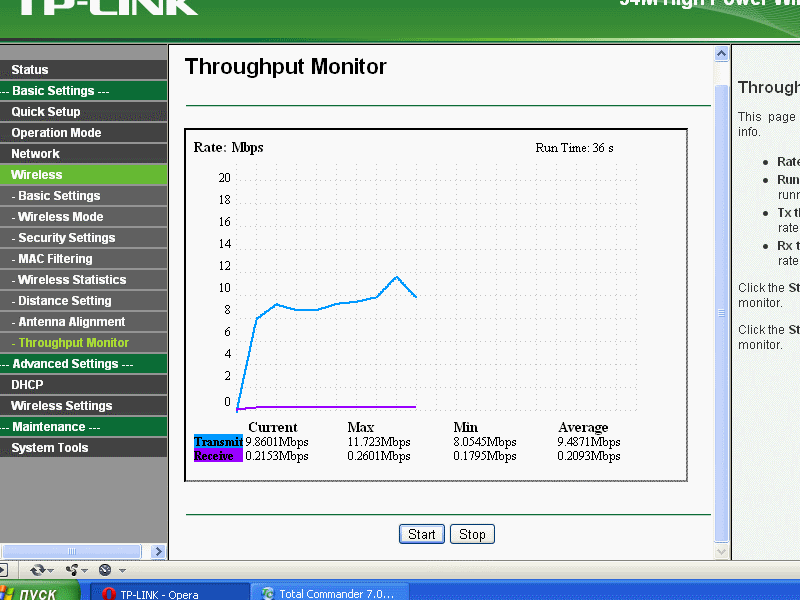Click the Current column header
Screen dimensions: 800x600
(273, 427)
